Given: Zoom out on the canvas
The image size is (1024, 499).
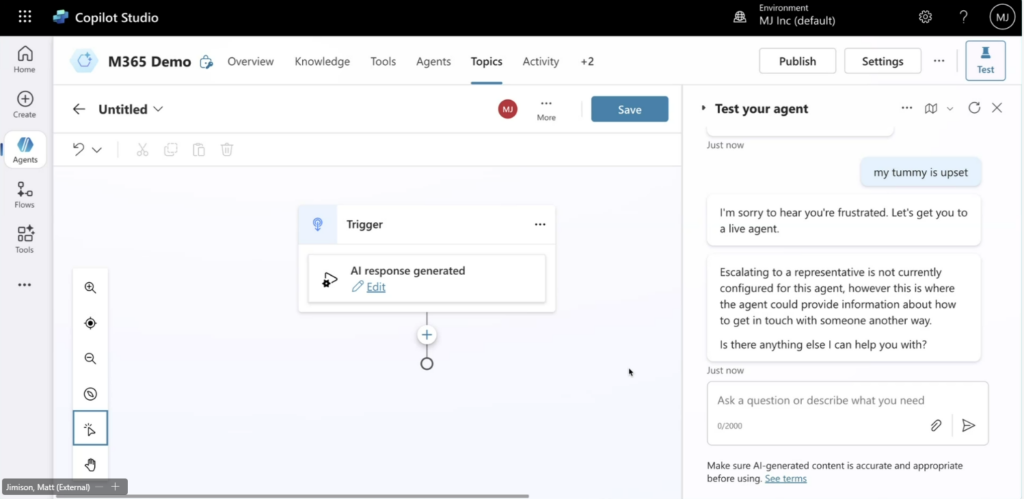Looking at the screenshot, I should [x=90, y=358].
